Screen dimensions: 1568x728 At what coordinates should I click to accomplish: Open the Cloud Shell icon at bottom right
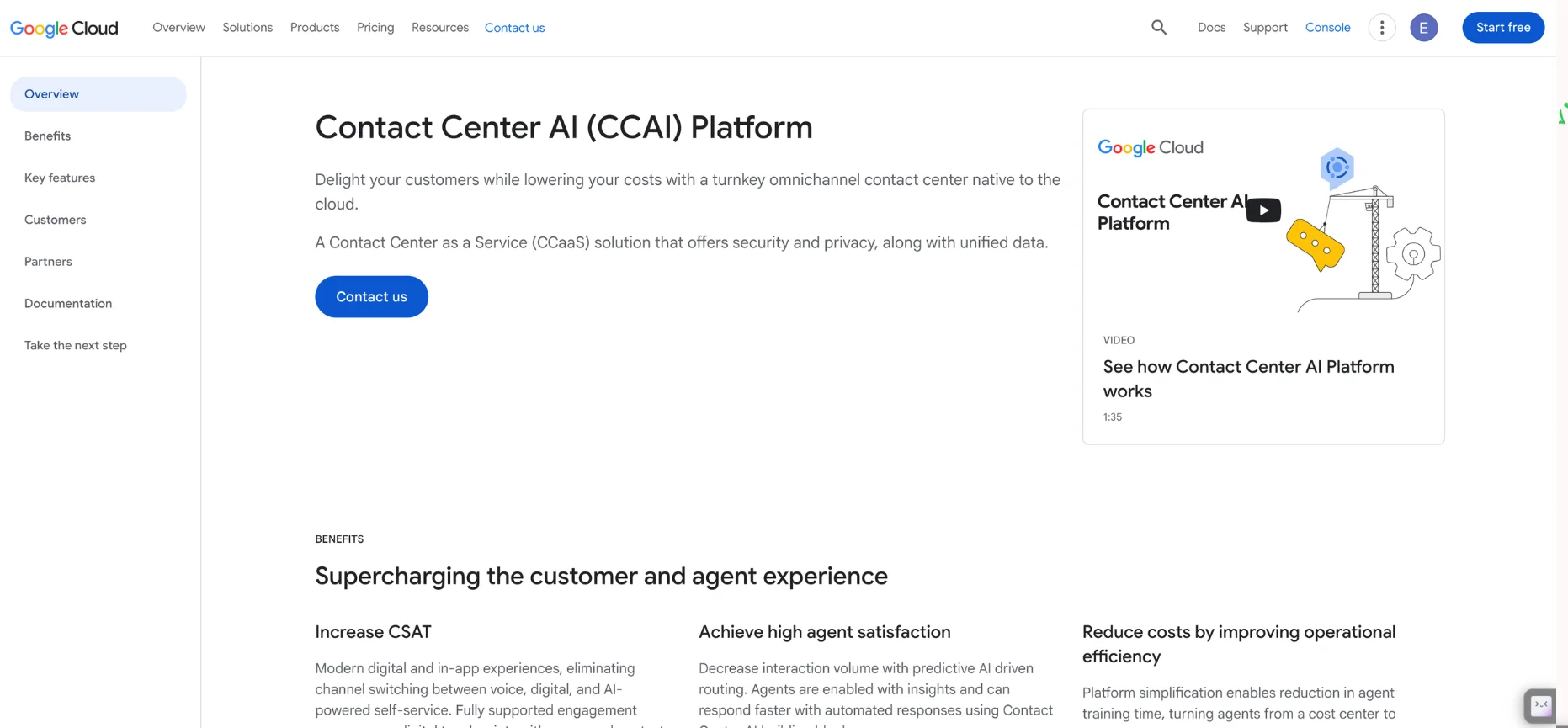1541,705
